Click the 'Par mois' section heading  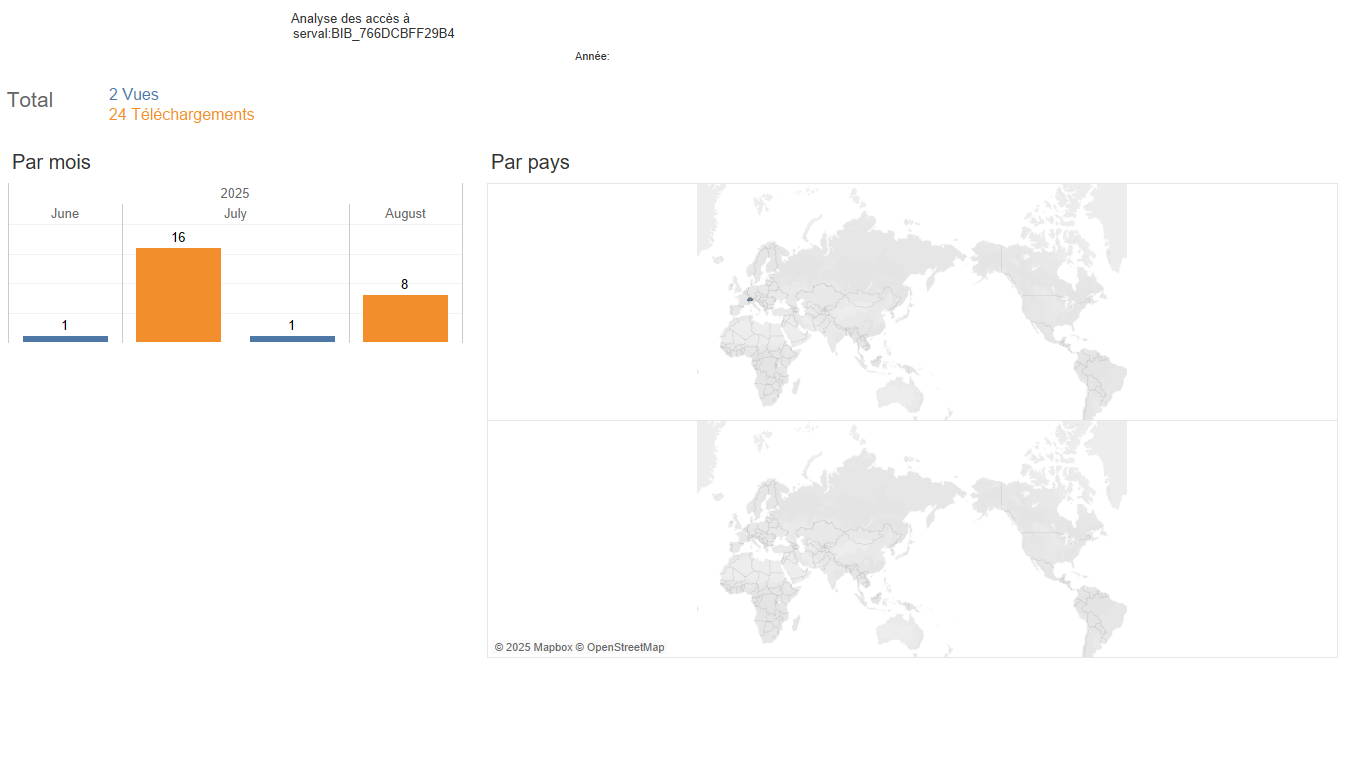(x=51, y=162)
